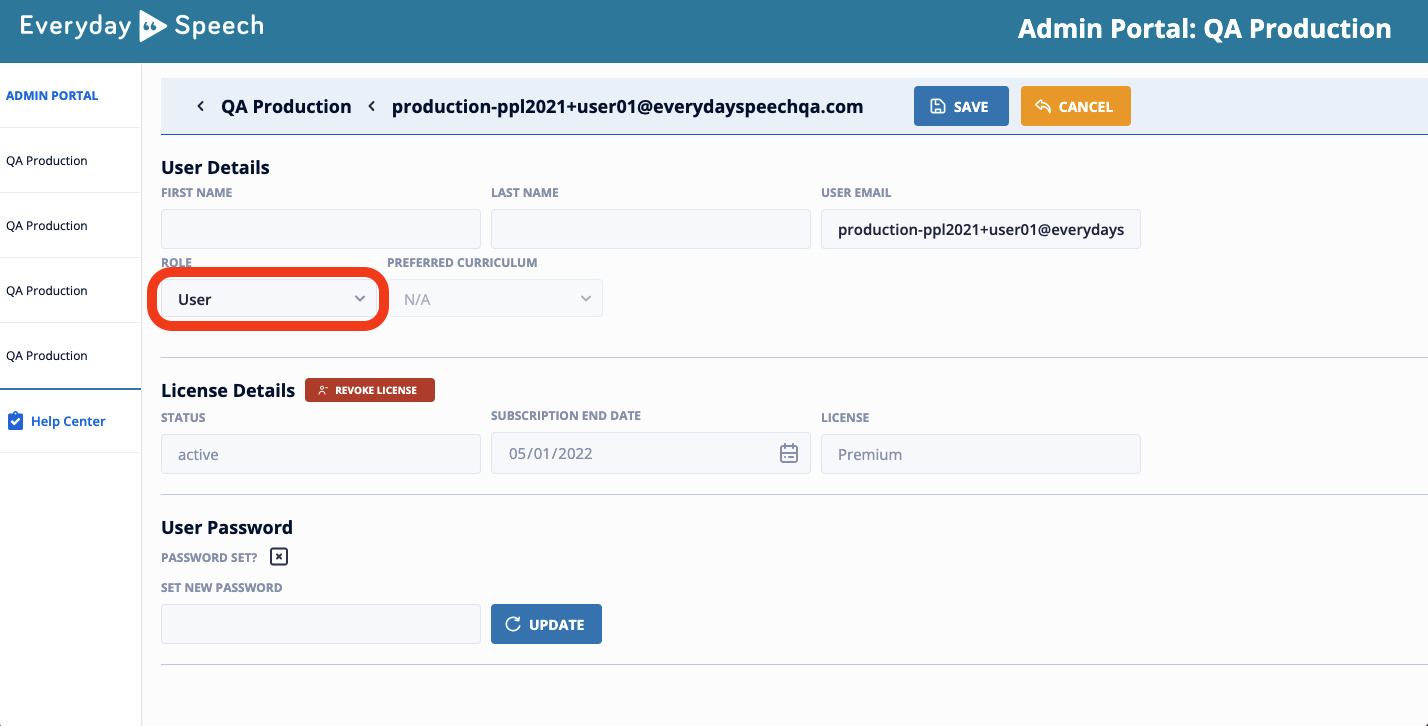Click the user email breadcrumb title
Viewport: 1428px width, 726px height.
point(627,106)
